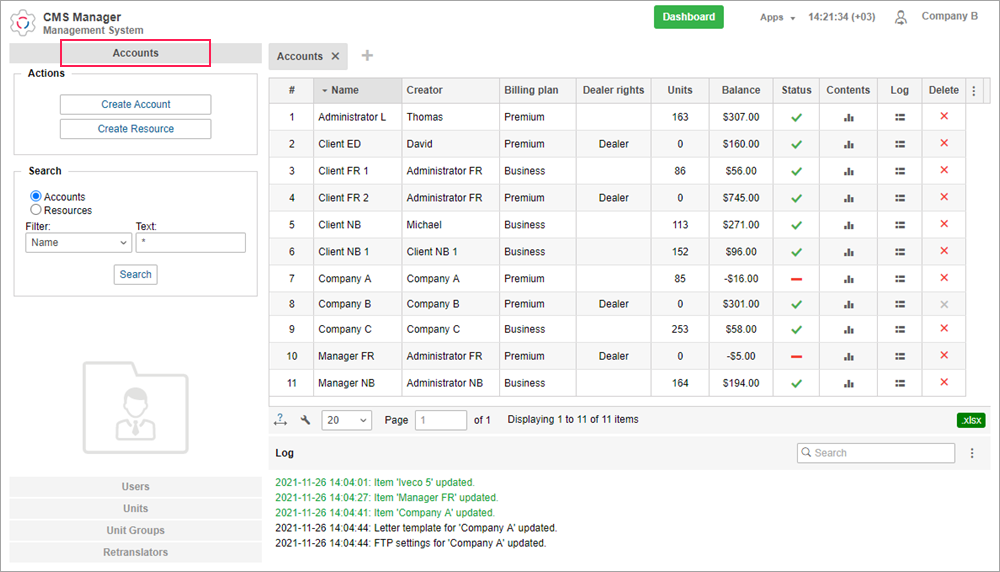Image resolution: width=1000 pixels, height=572 pixels.
Task: Click the red status dash for Company A
Action: [796, 279]
